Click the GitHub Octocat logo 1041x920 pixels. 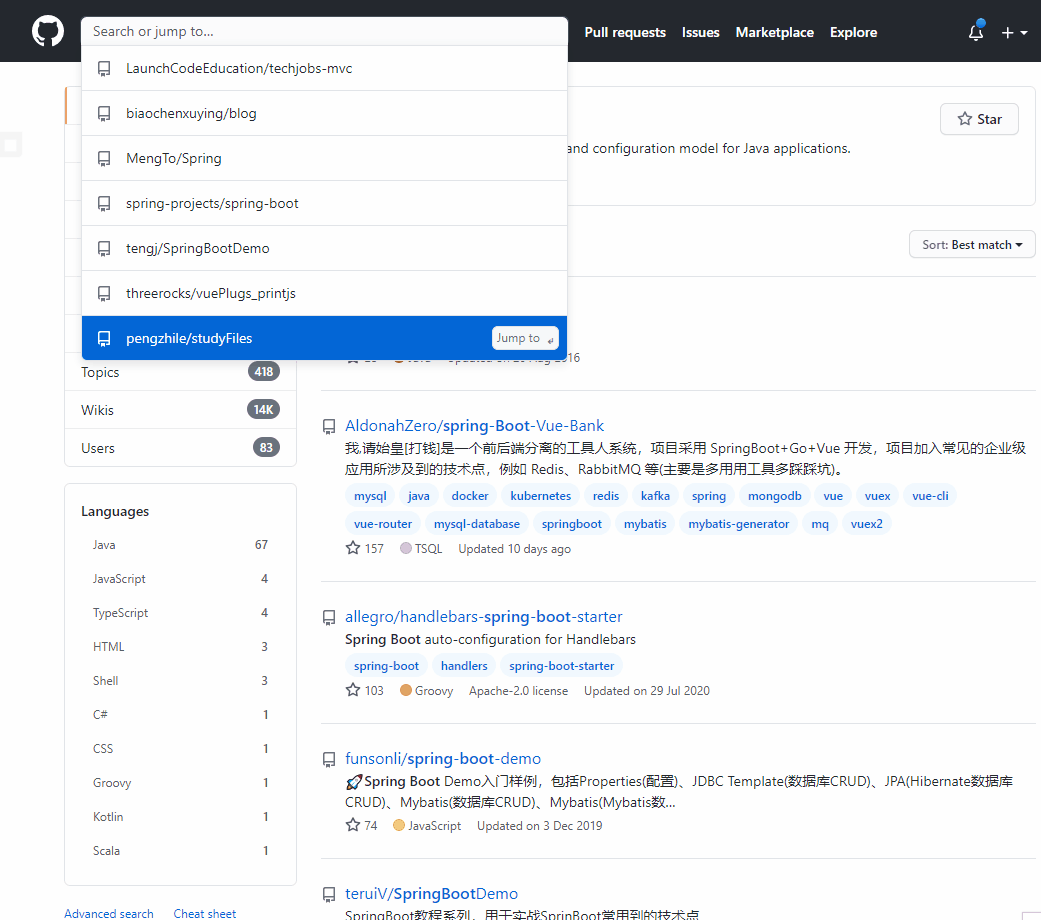pos(47,31)
